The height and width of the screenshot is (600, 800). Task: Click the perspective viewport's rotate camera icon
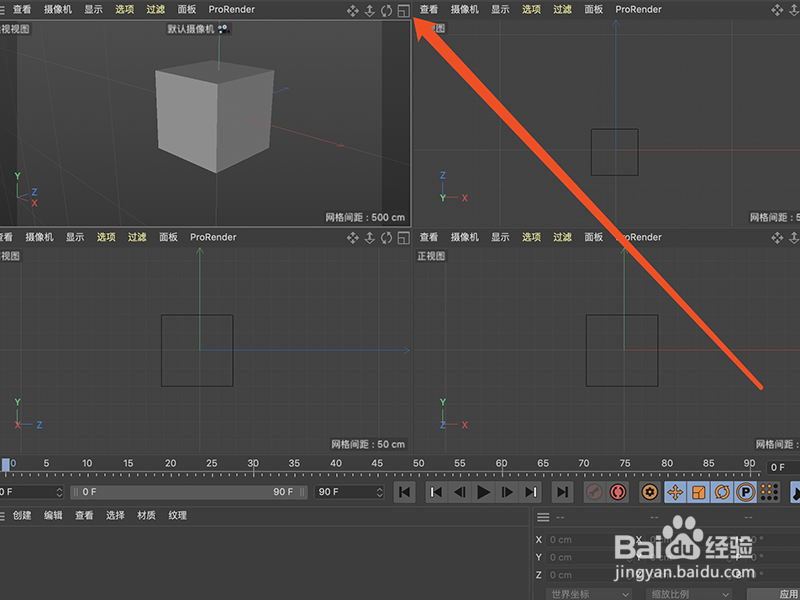387,10
